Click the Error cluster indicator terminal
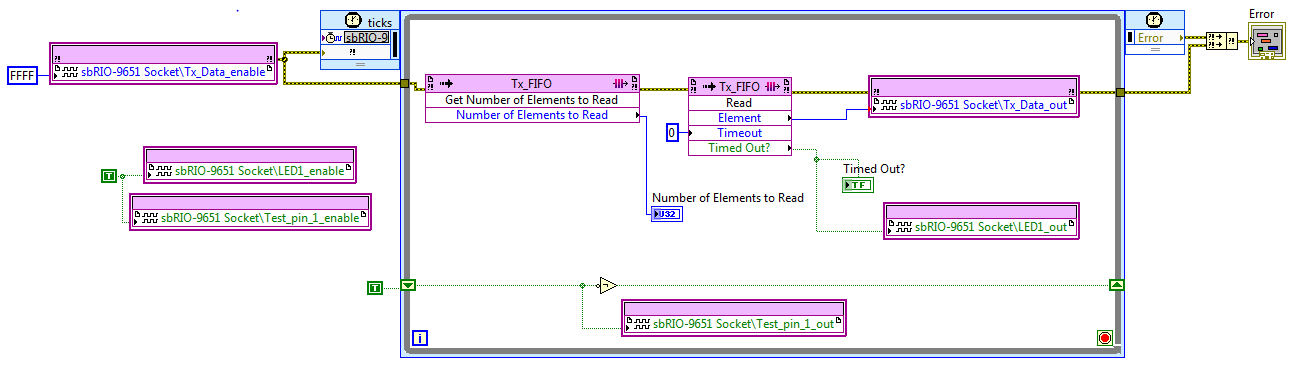The image size is (1293, 367). click(1266, 40)
